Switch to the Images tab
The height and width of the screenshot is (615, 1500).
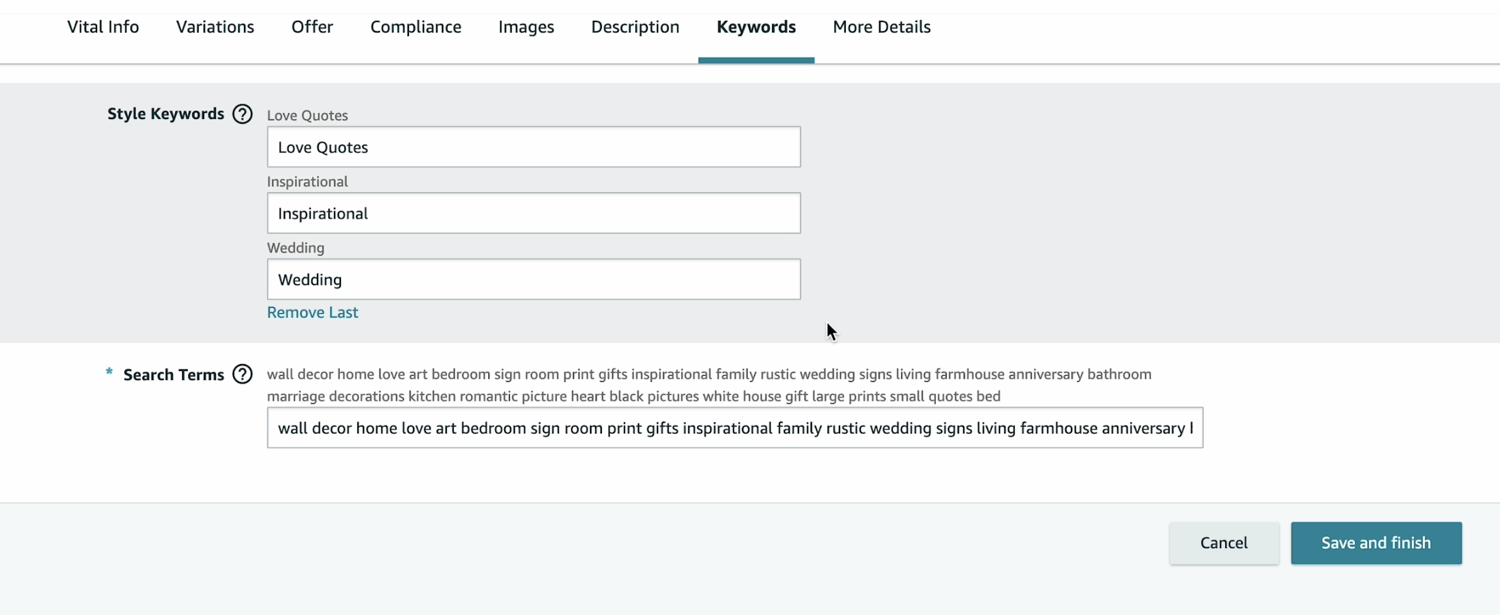pos(525,27)
